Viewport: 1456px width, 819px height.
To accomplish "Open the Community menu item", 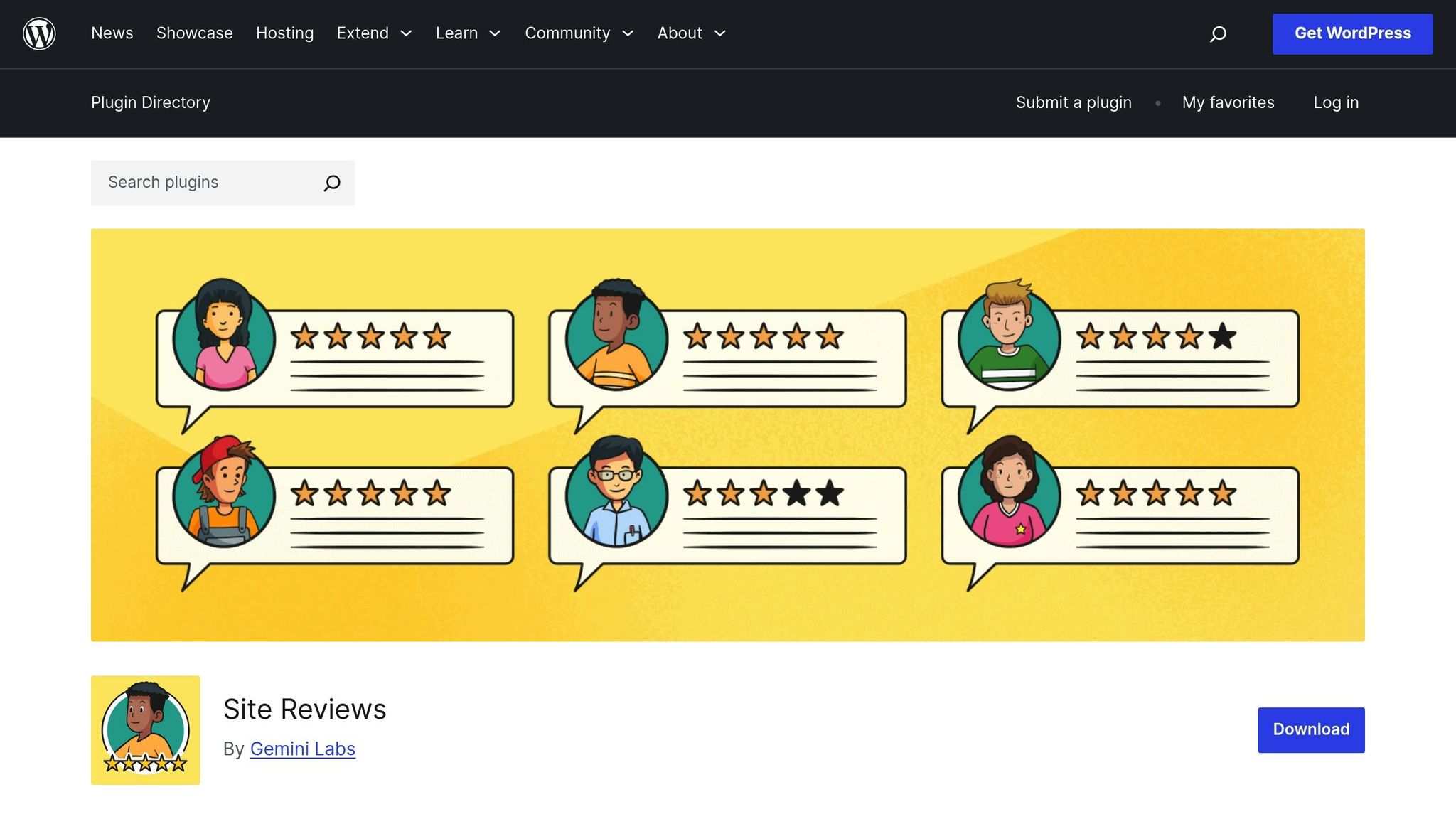I will point(567,33).
